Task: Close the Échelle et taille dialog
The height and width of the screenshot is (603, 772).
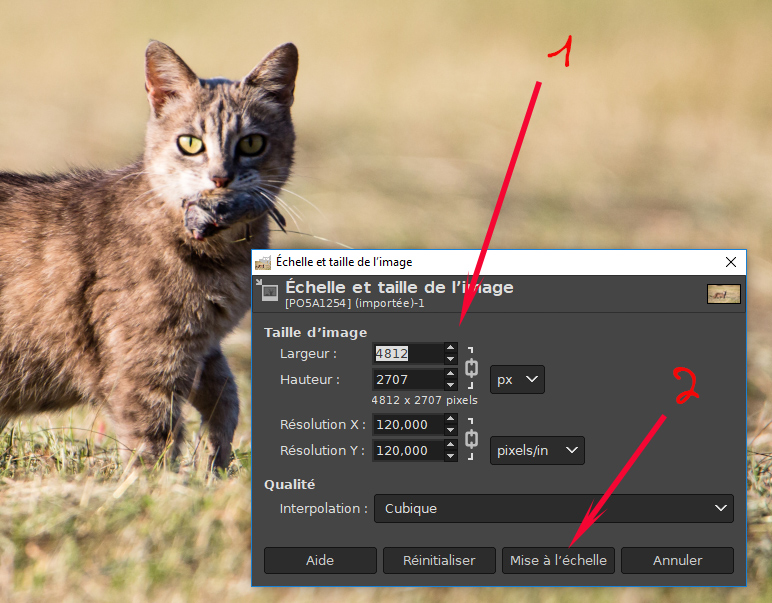Action: click(x=729, y=262)
